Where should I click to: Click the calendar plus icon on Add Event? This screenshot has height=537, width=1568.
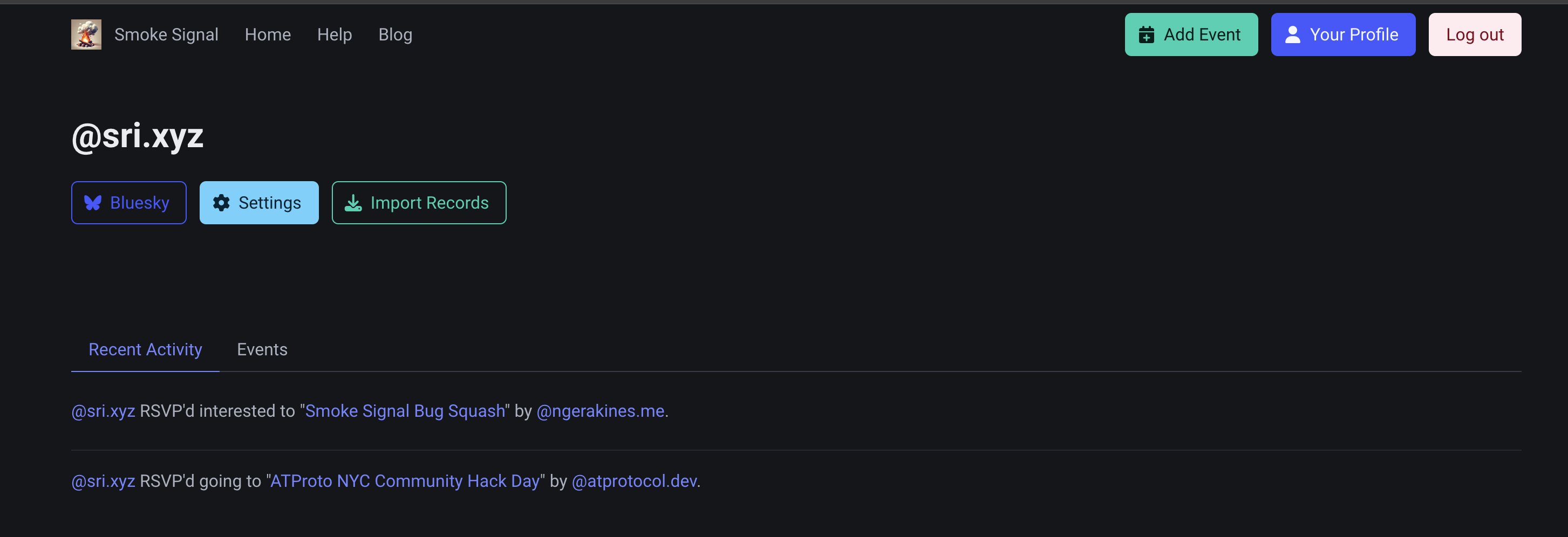point(1146,35)
